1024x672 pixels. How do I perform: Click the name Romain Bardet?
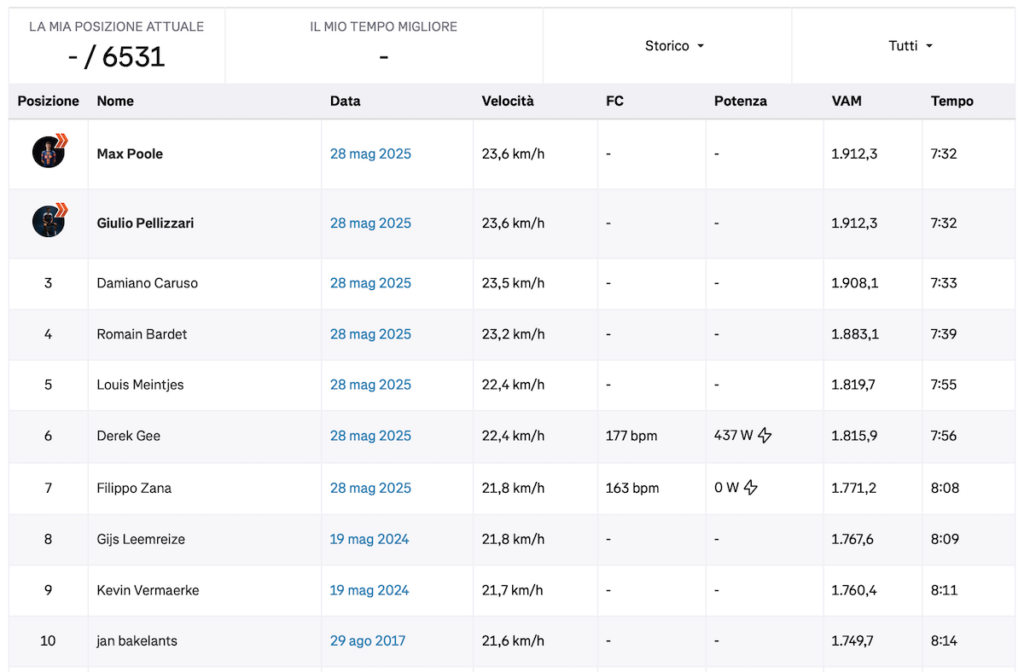pos(142,334)
